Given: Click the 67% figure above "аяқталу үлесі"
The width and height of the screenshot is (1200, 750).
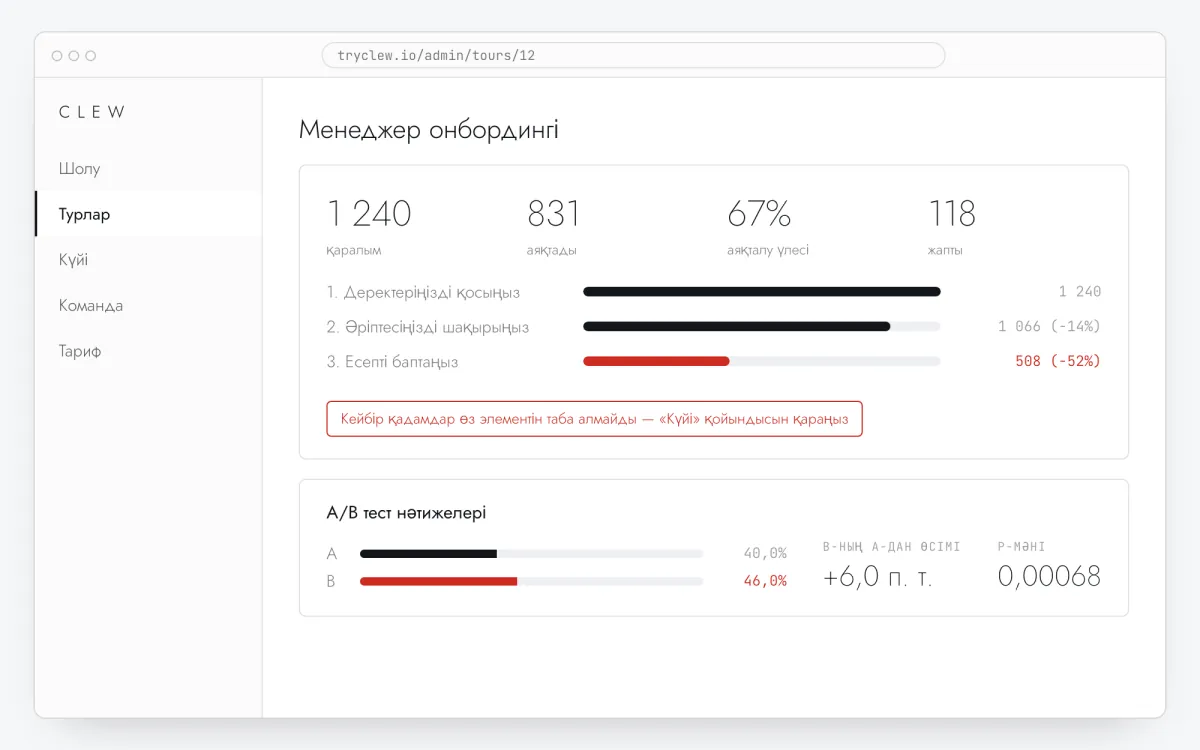Looking at the screenshot, I should tap(759, 213).
